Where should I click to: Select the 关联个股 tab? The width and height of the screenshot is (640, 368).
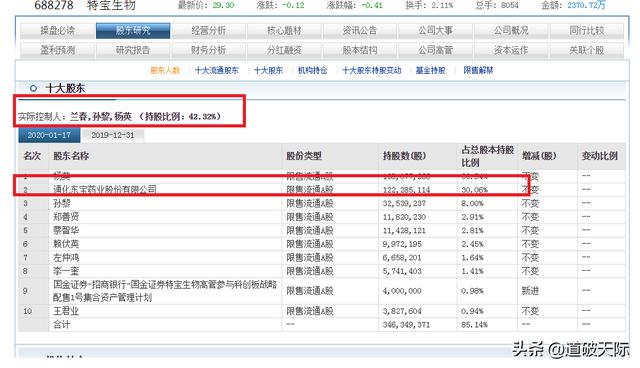[x=587, y=50]
